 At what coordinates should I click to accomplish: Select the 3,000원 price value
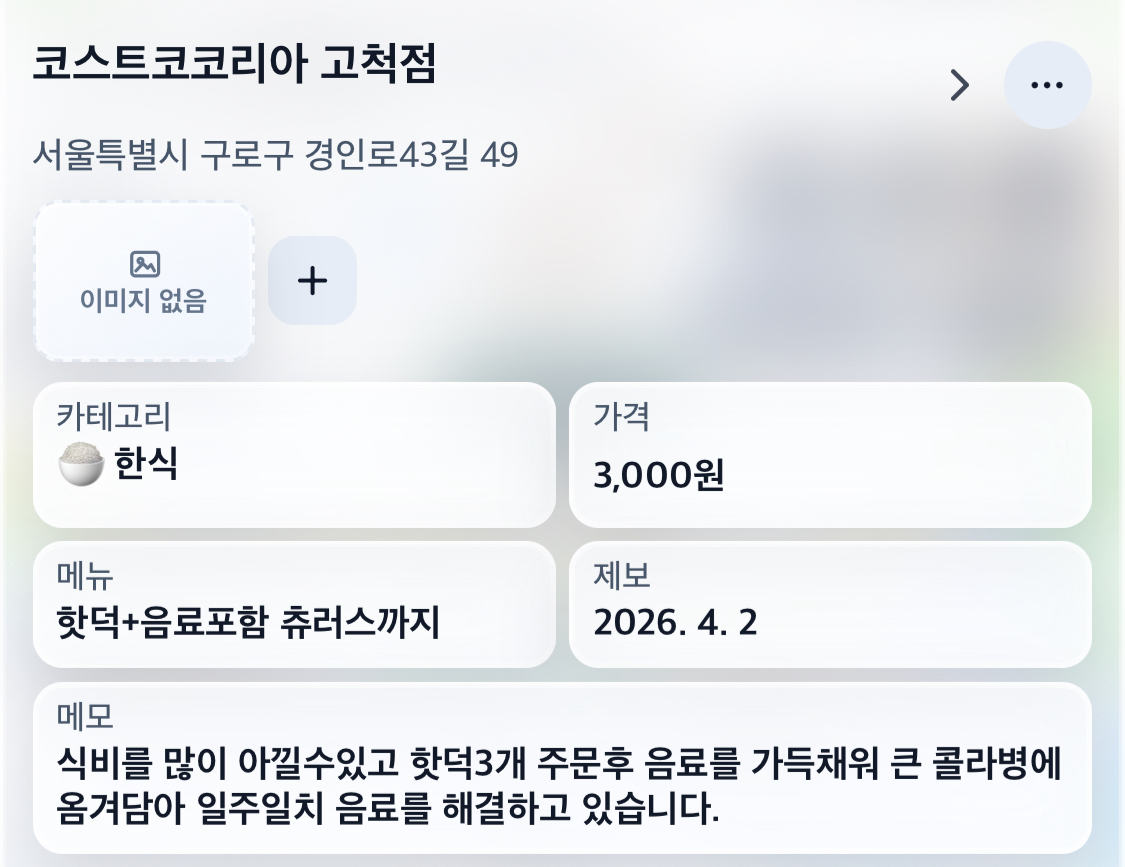657,476
